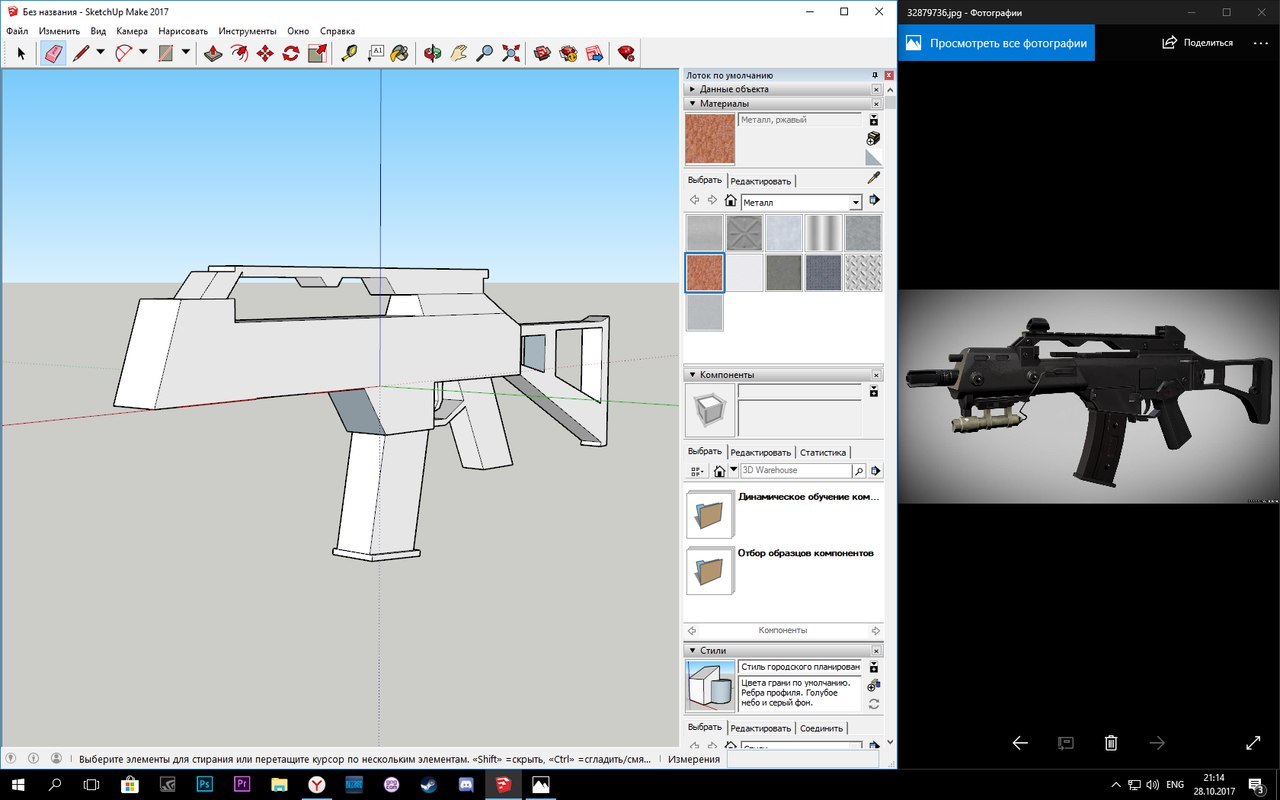Click Просмотреть все фотографии button
The height and width of the screenshot is (800, 1280).
(x=997, y=43)
